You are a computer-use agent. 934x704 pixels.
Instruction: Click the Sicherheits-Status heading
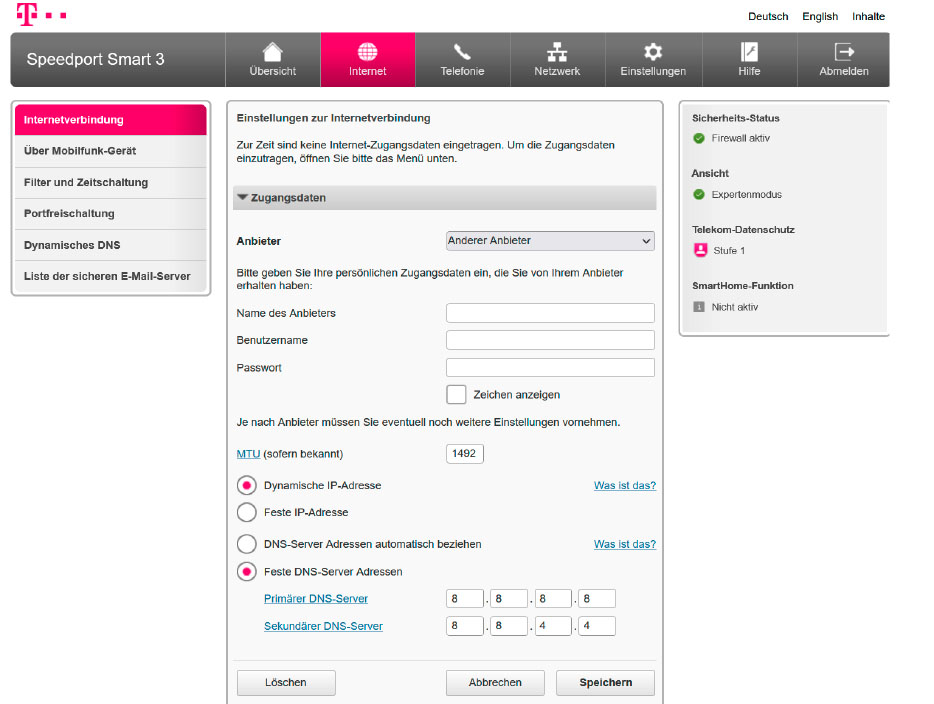[736, 118]
